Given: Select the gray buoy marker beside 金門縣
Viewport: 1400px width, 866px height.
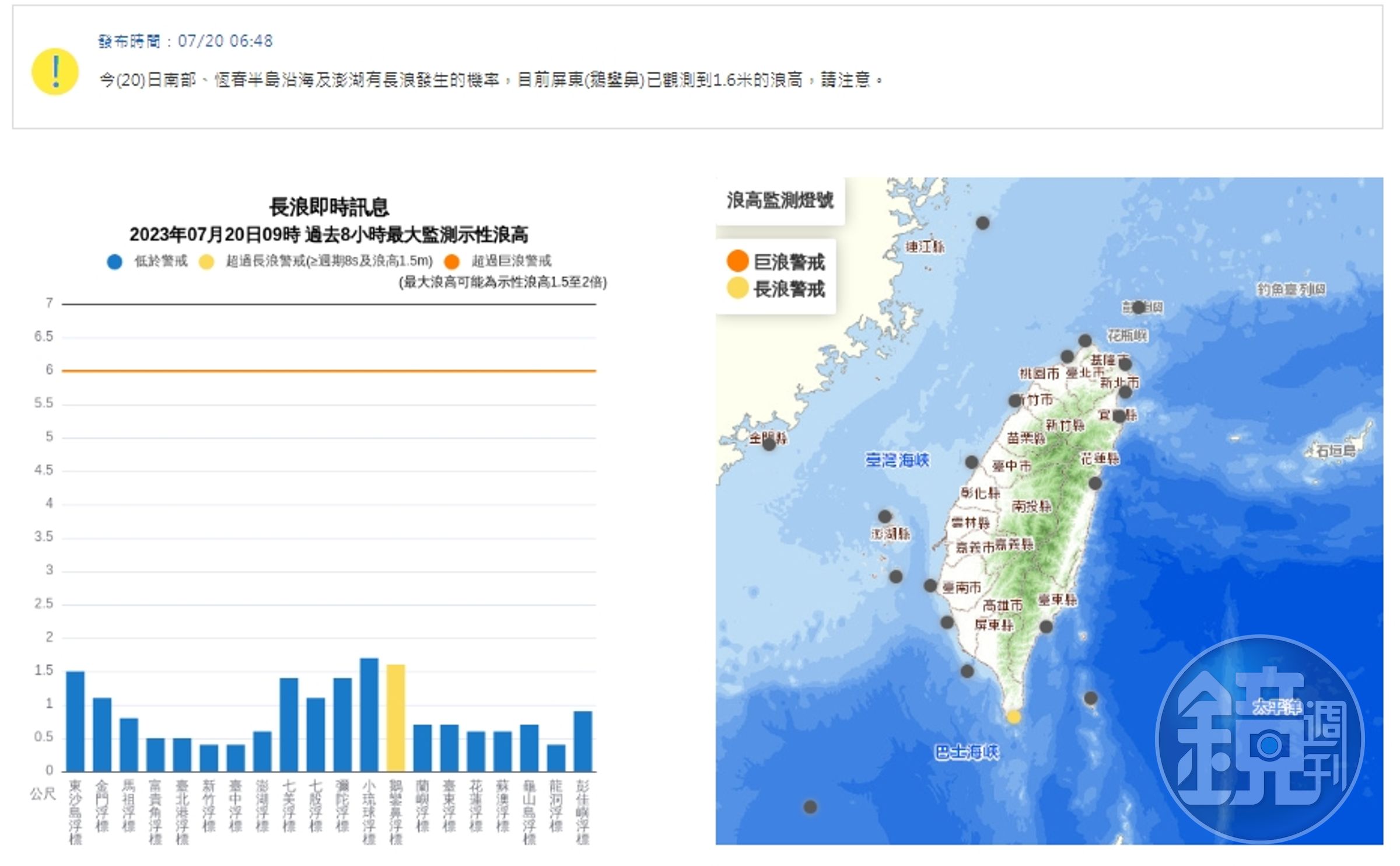Looking at the screenshot, I should [769, 445].
